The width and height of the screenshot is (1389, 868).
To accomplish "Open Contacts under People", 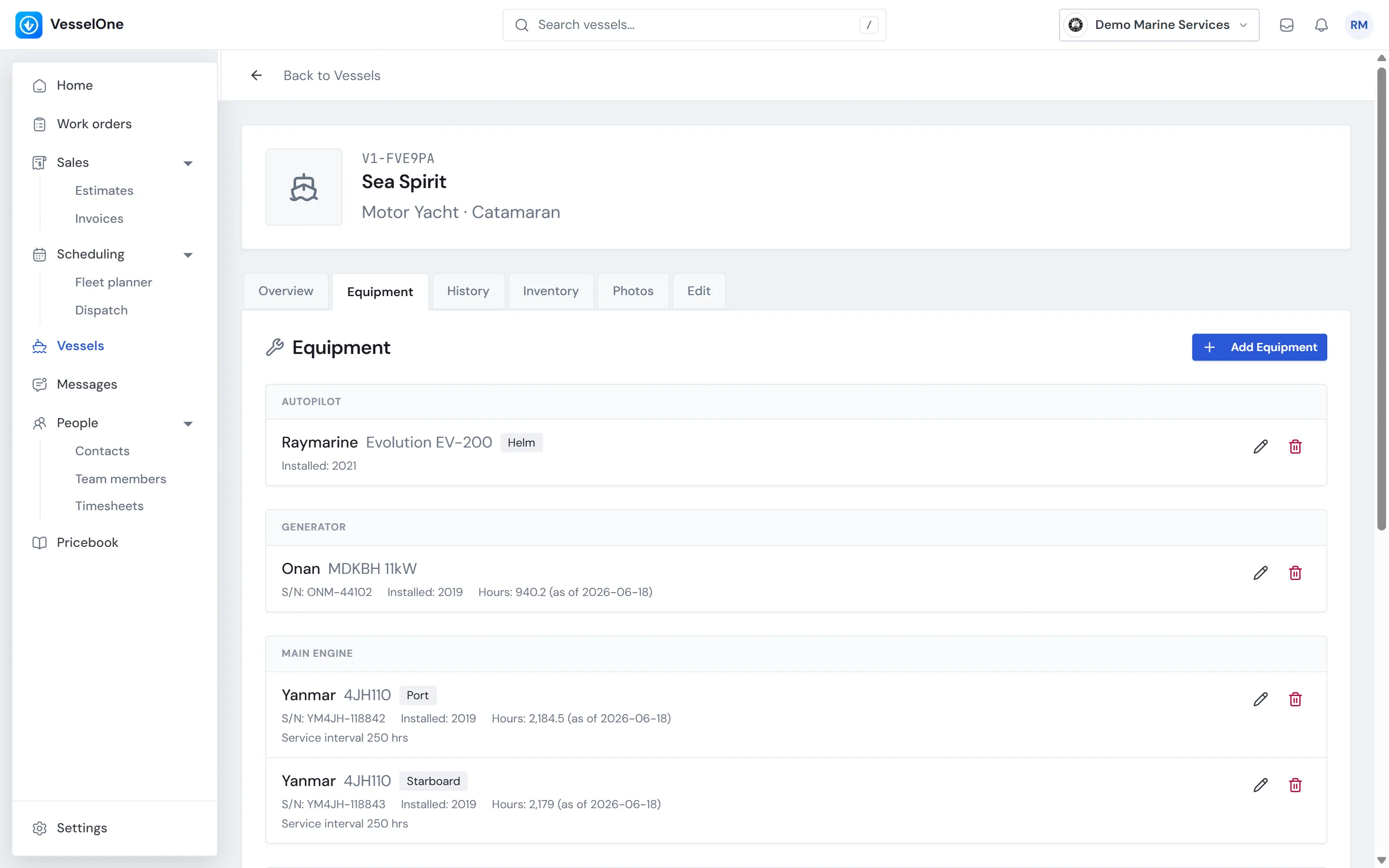I will (x=102, y=451).
